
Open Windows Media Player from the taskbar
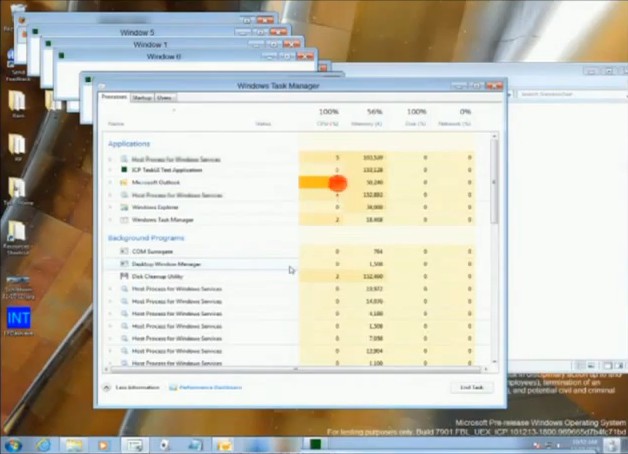103,445
